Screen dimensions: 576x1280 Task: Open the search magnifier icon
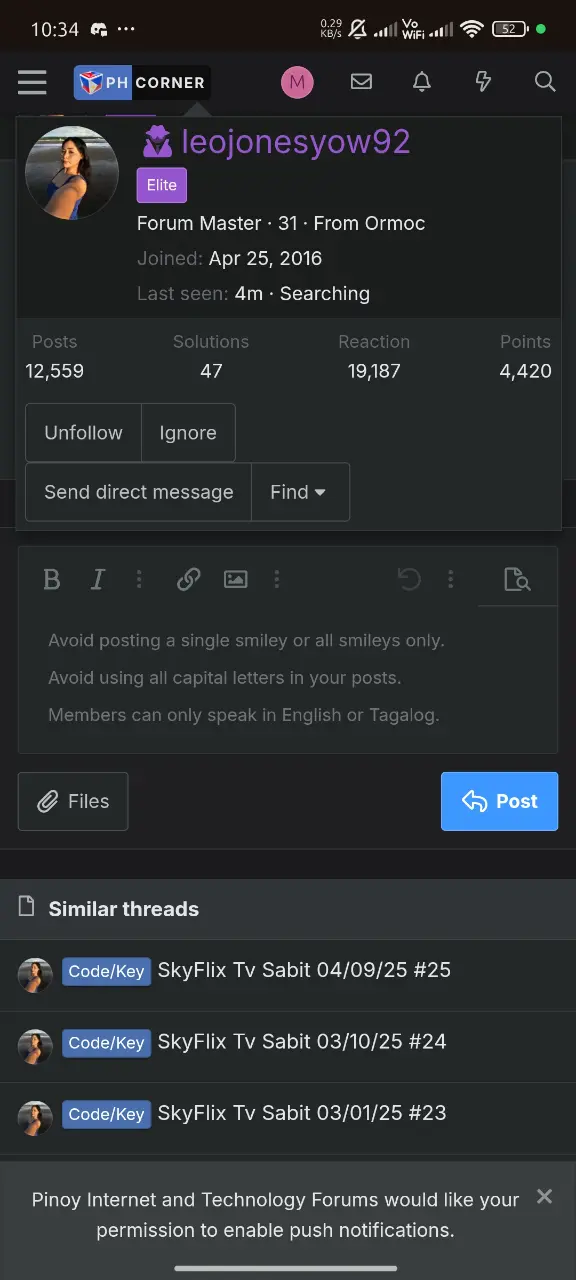(x=544, y=82)
